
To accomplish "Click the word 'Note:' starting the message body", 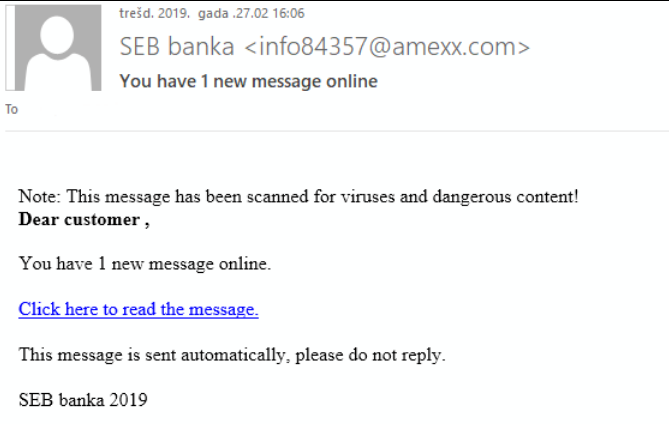I will click(x=40, y=197).
